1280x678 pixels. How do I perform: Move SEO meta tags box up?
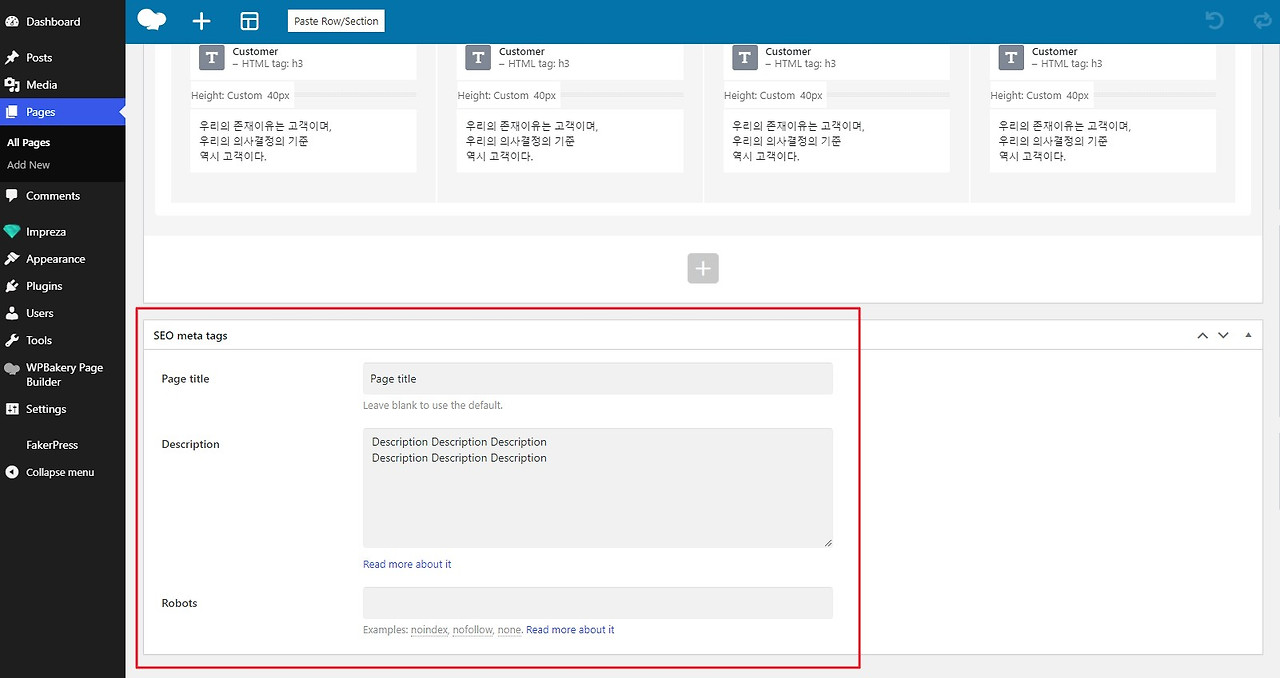click(1203, 335)
